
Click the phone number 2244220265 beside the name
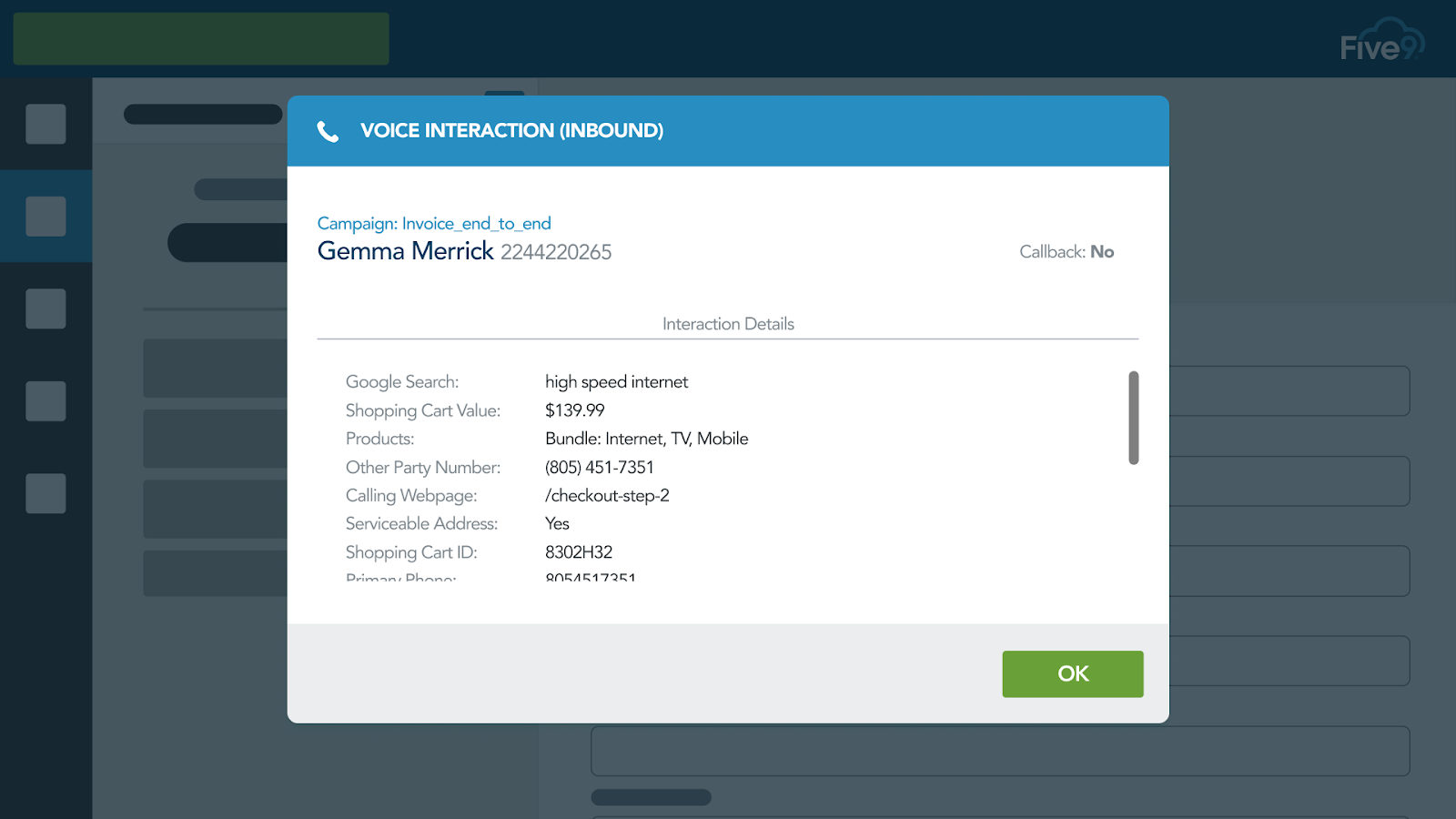[x=555, y=252]
